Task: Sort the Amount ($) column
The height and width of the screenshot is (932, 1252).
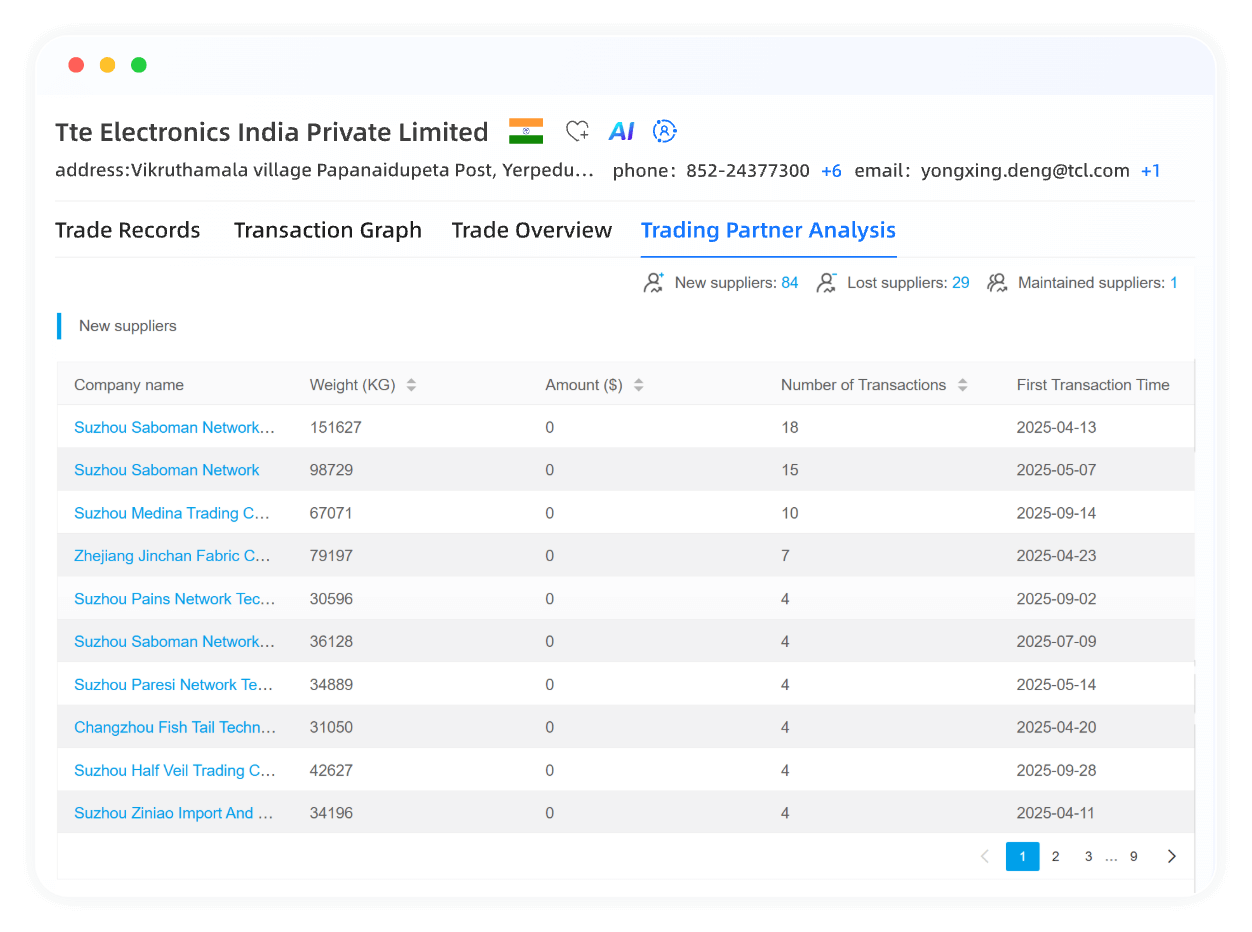Action: coord(638,384)
